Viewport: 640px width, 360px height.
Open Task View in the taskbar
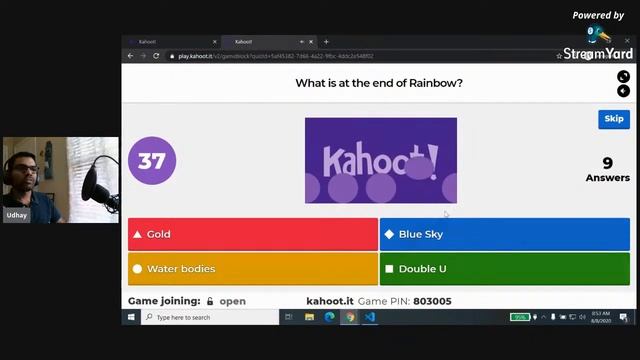(x=289, y=317)
